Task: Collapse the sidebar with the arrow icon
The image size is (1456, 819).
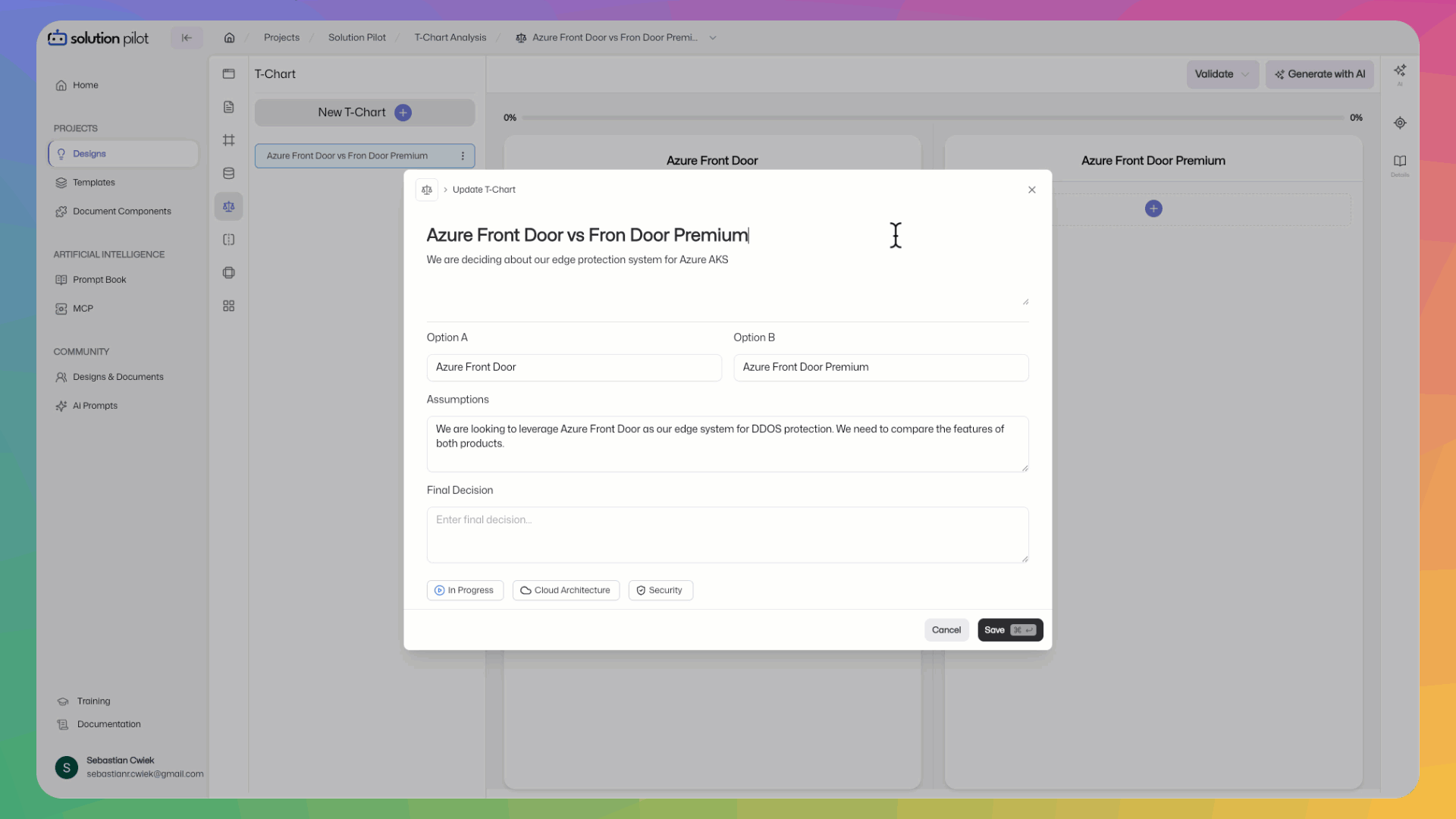Action: tap(187, 38)
